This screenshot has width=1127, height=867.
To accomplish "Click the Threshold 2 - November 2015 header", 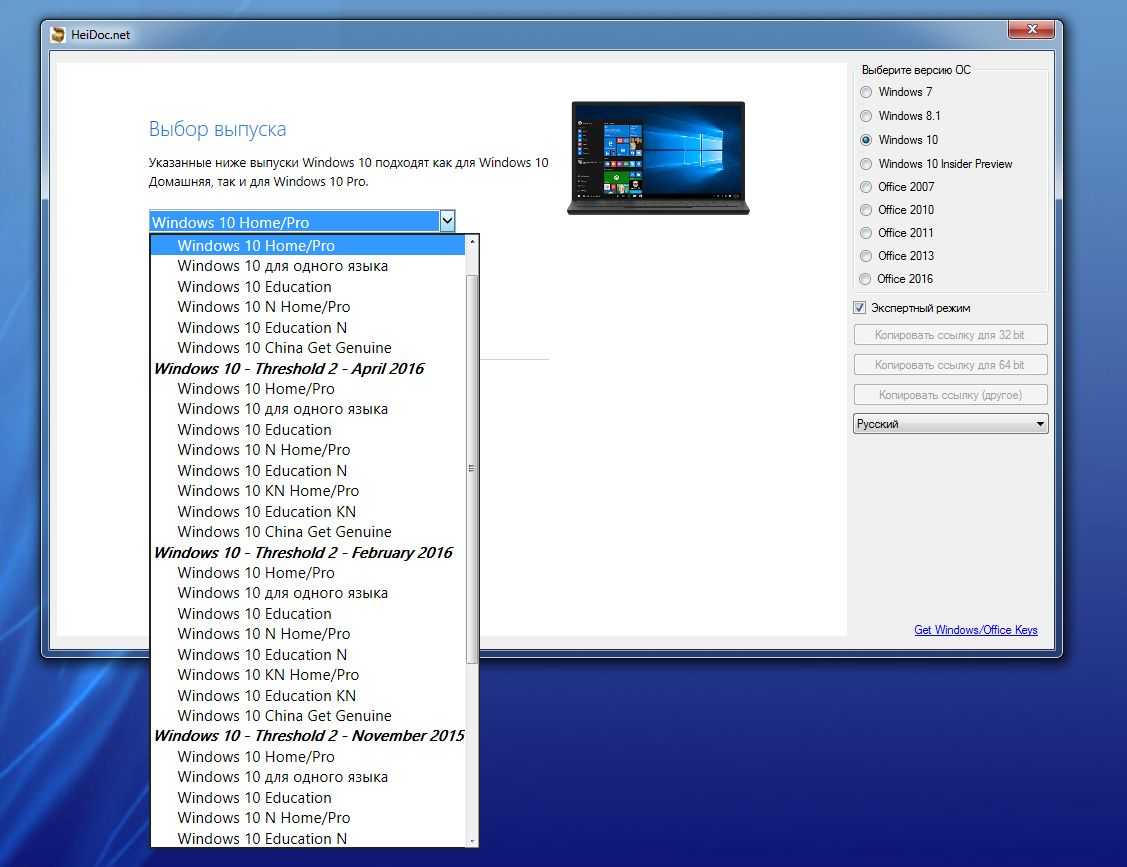I will pos(309,736).
